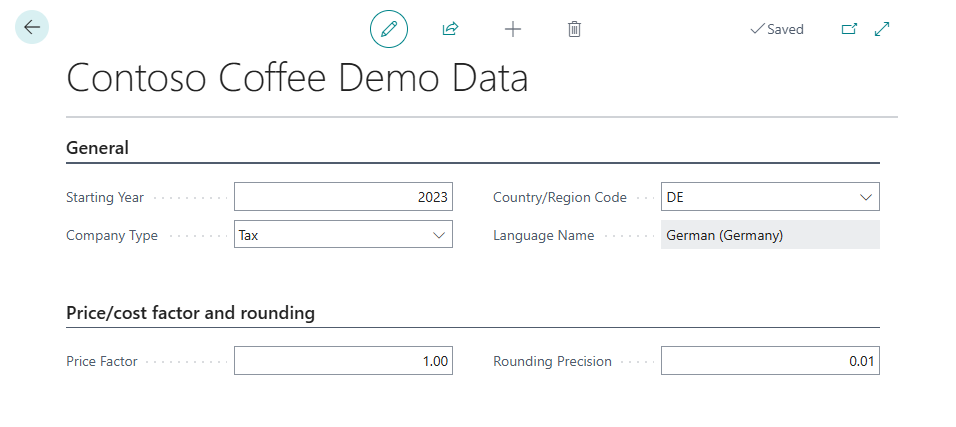Focus the Starting Year field

pyautogui.click(x=343, y=197)
